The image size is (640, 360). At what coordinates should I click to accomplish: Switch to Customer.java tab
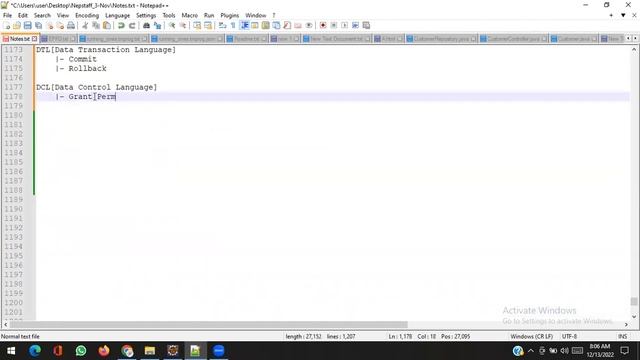pos(573,39)
